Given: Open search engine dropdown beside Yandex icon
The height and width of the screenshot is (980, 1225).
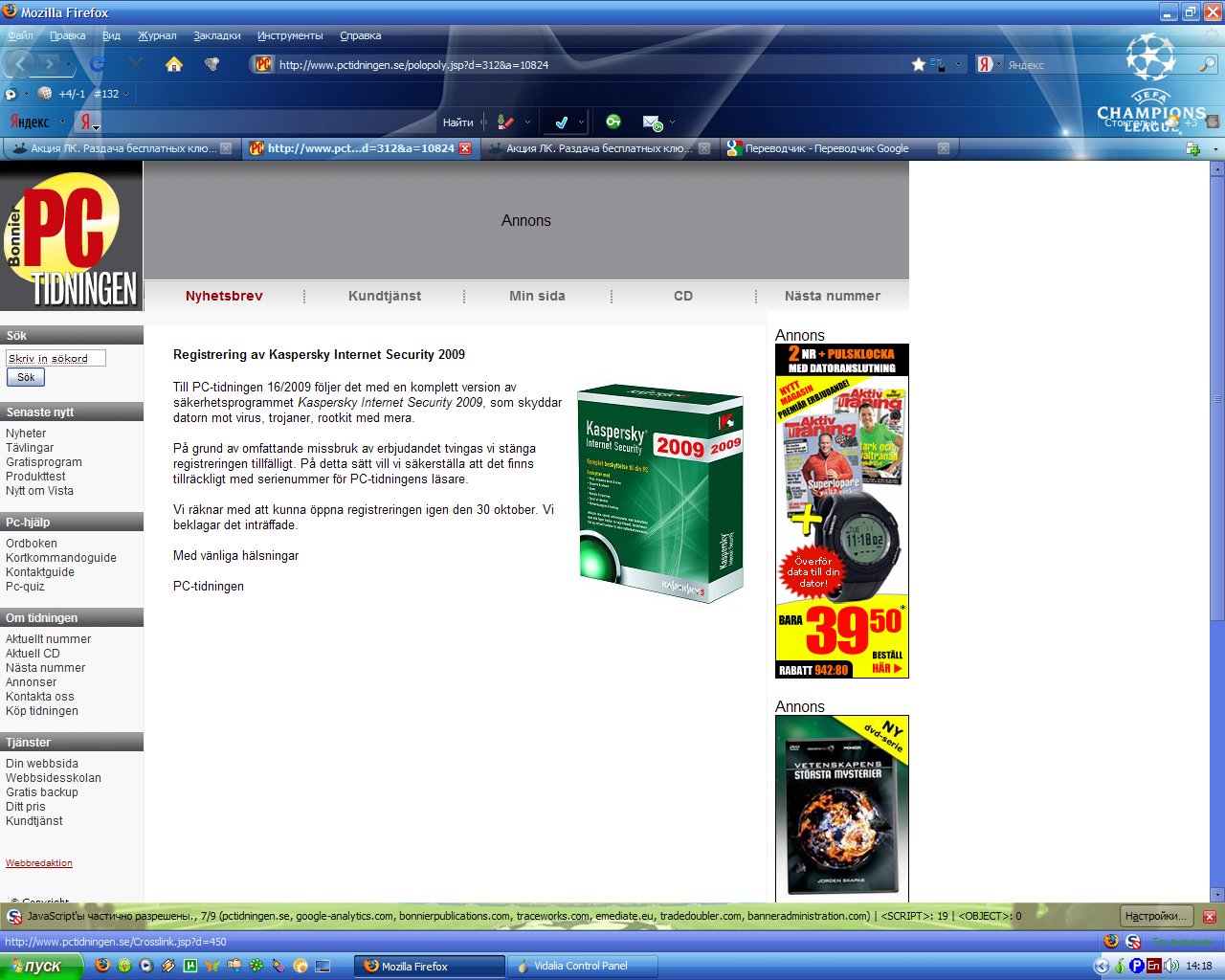Looking at the screenshot, I should 999,65.
